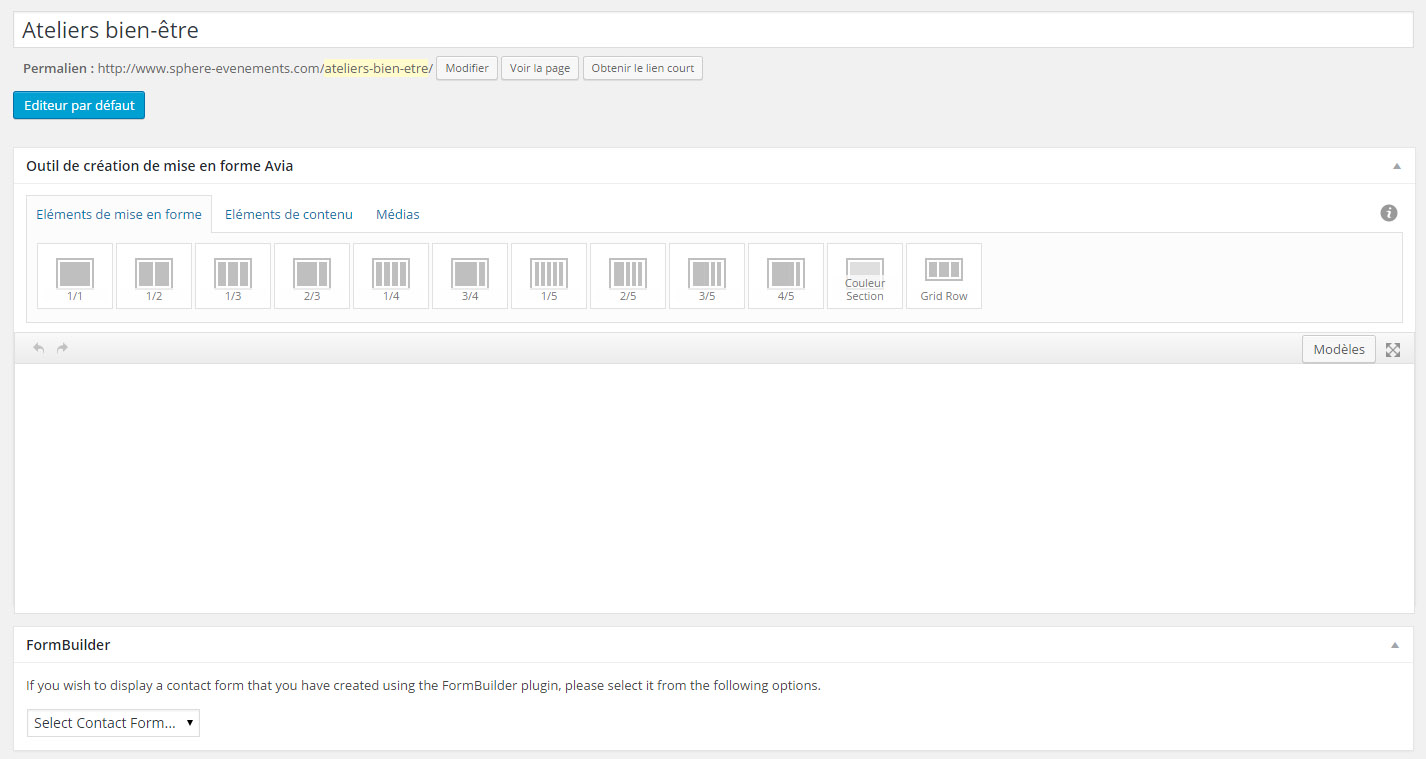This screenshot has height=759, width=1426.
Task: Open the Avia builder info icon
Action: [1389, 213]
